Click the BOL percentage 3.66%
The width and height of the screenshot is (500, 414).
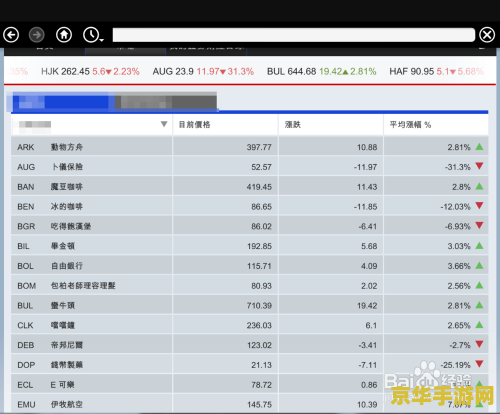pyautogui.click(x=459, y=266)
